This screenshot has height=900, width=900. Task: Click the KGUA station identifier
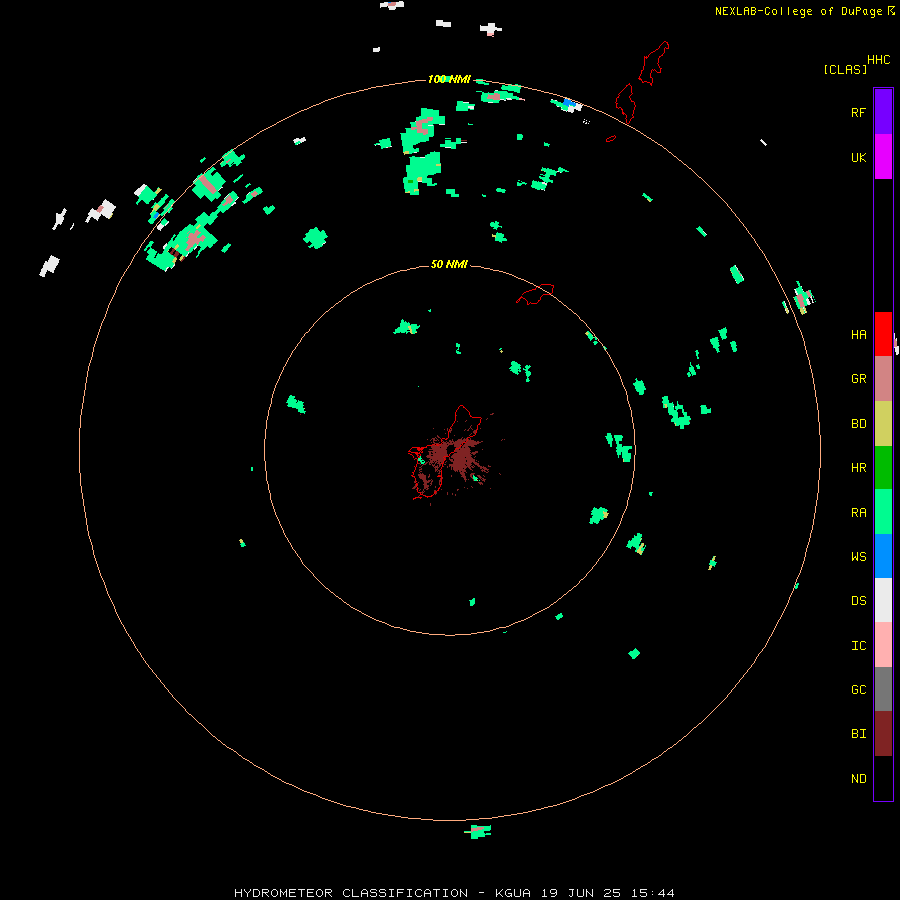[513, 893]
